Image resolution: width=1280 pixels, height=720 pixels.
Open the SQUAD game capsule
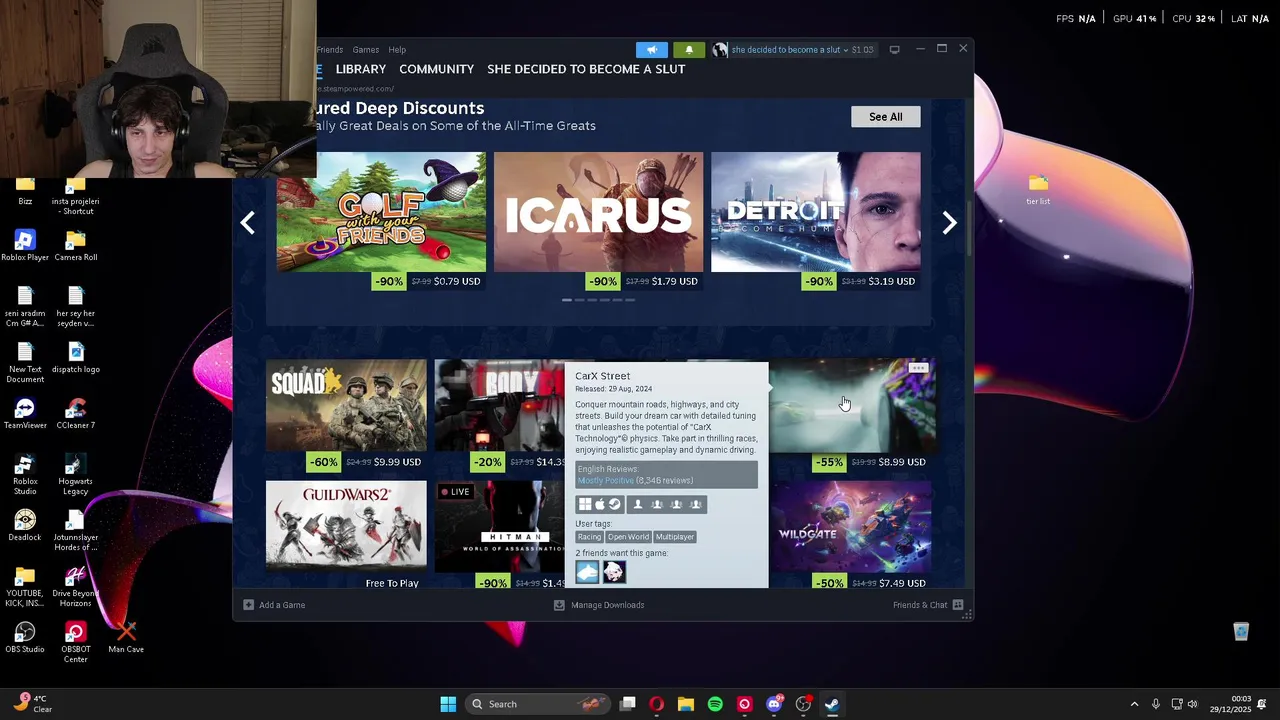346,405
